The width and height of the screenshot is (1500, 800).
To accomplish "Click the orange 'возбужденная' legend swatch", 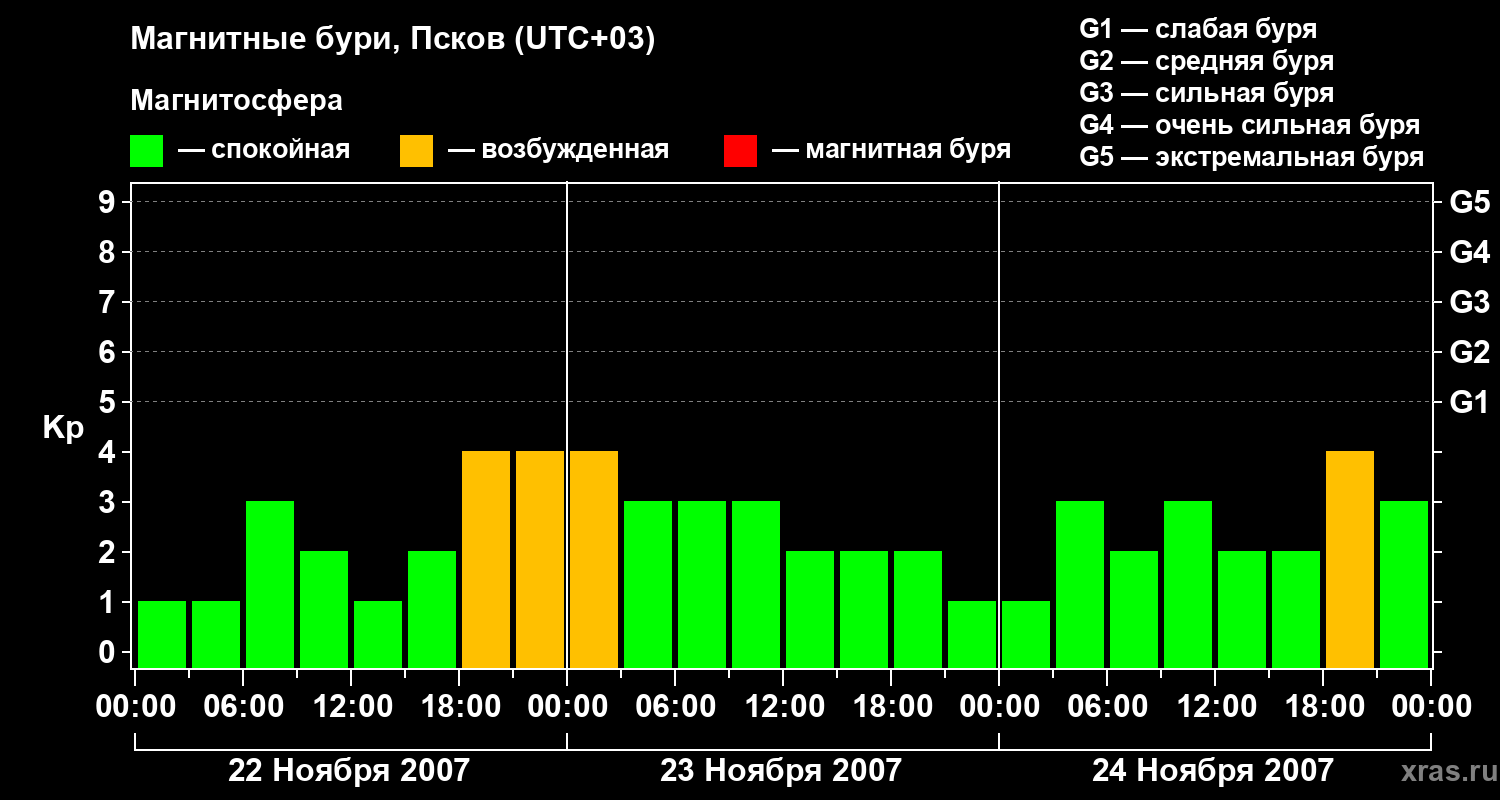I will 416,151.
